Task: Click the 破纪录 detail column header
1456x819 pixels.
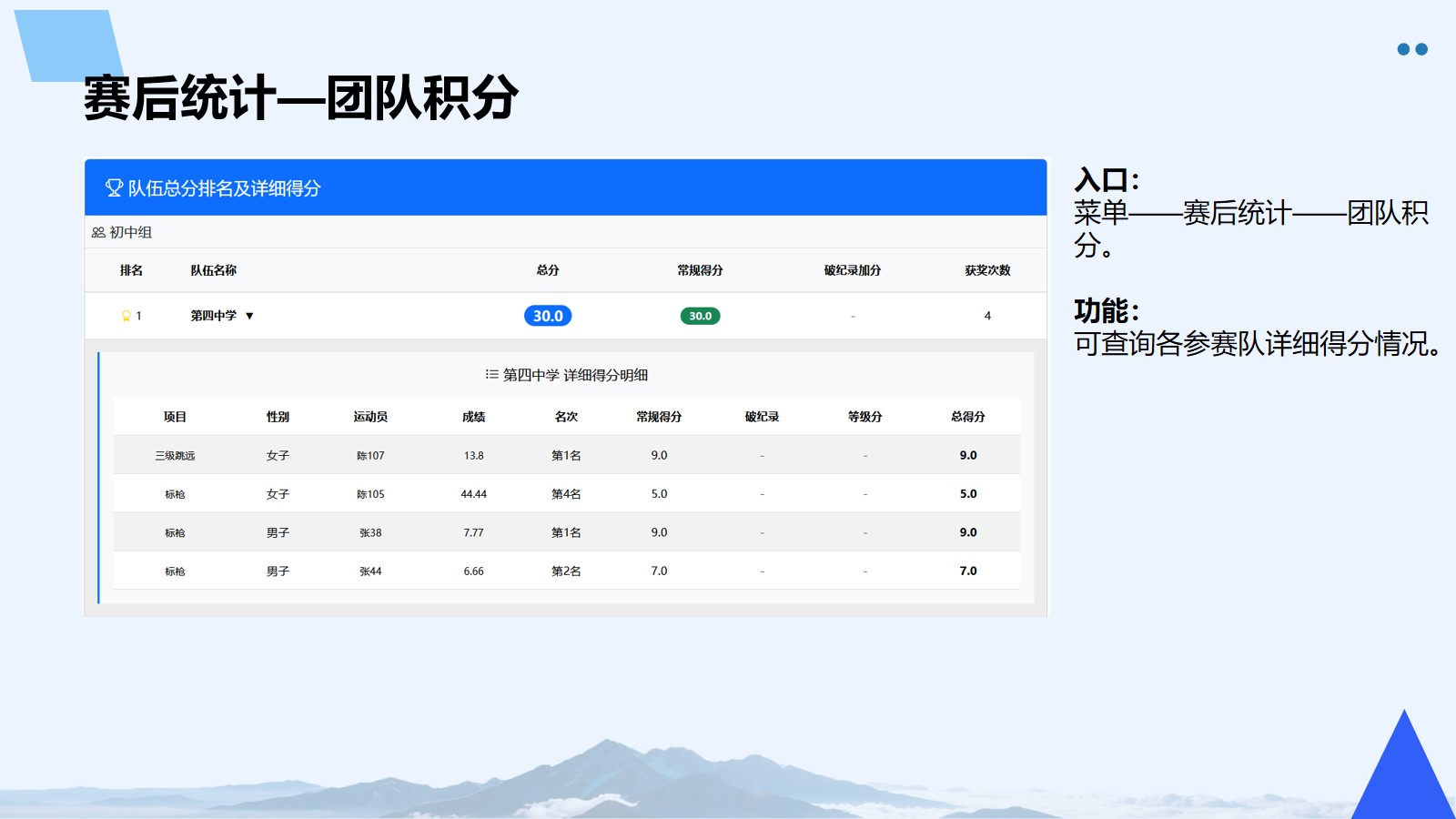Action: [x=762, y=417]
